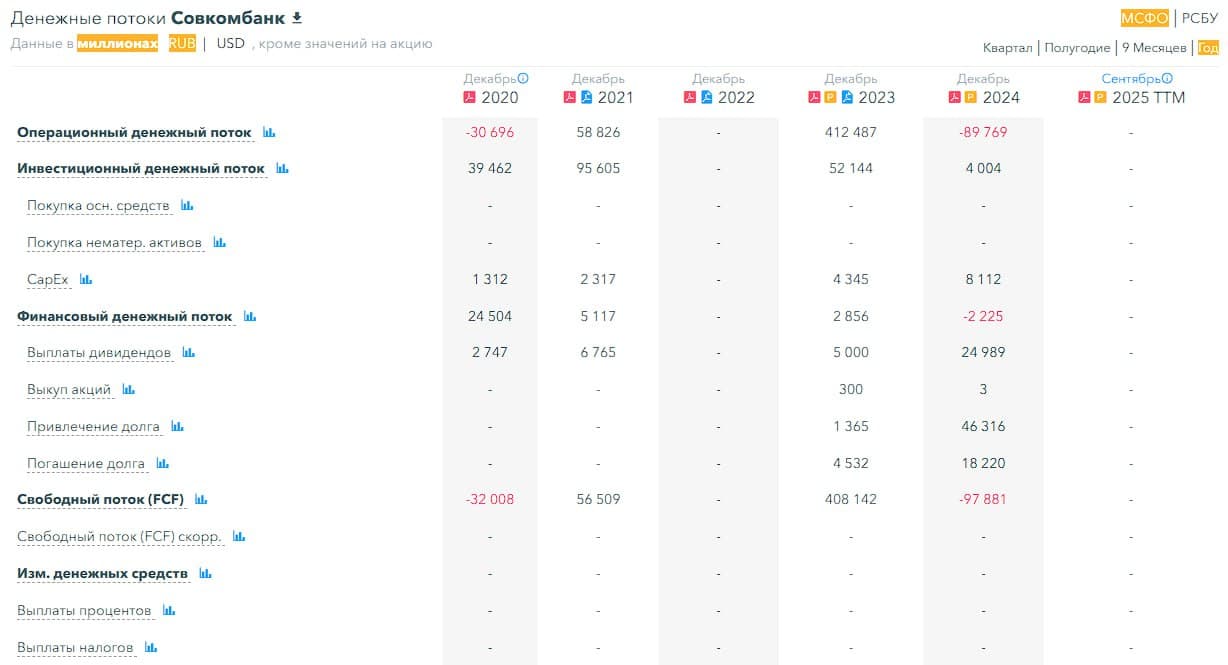Click info icon next to Сентябрь

[1167, 78]
